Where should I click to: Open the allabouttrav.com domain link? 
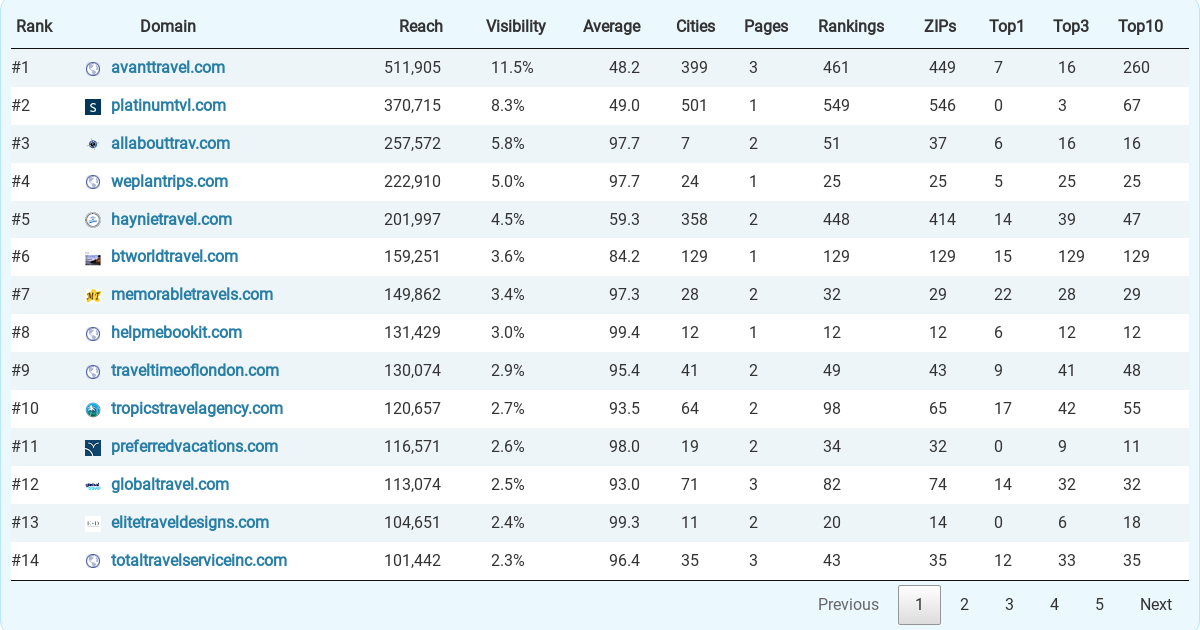pos(171,143)
